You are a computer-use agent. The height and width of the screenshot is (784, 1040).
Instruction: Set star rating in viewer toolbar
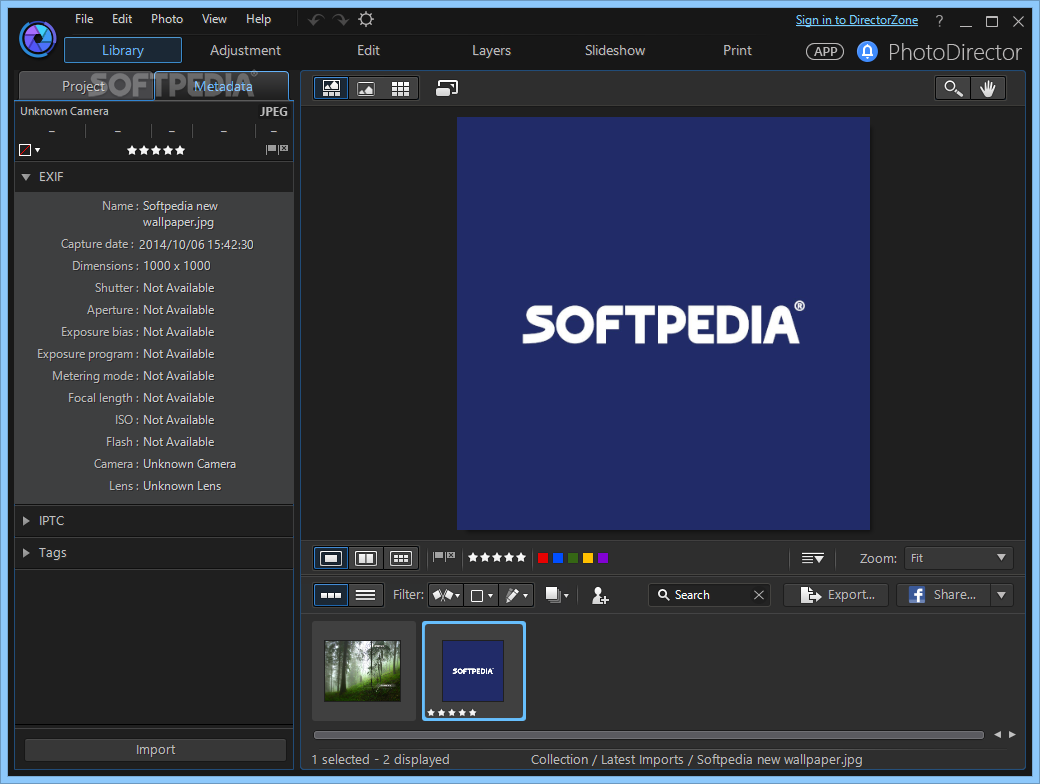[497, 558]
